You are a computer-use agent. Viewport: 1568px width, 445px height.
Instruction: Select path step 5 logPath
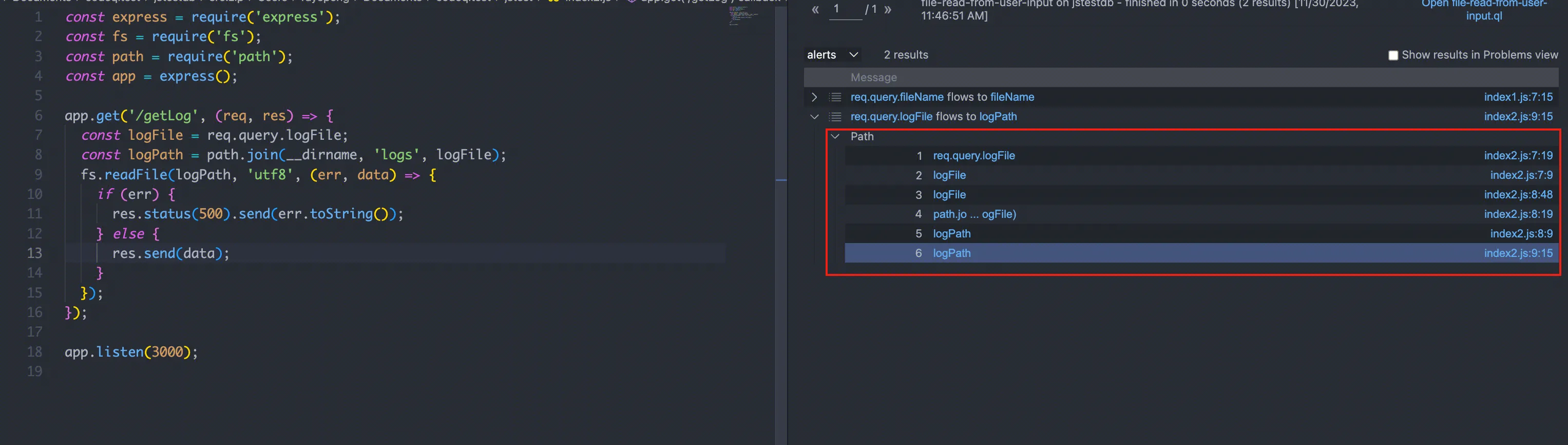point(952,234)
